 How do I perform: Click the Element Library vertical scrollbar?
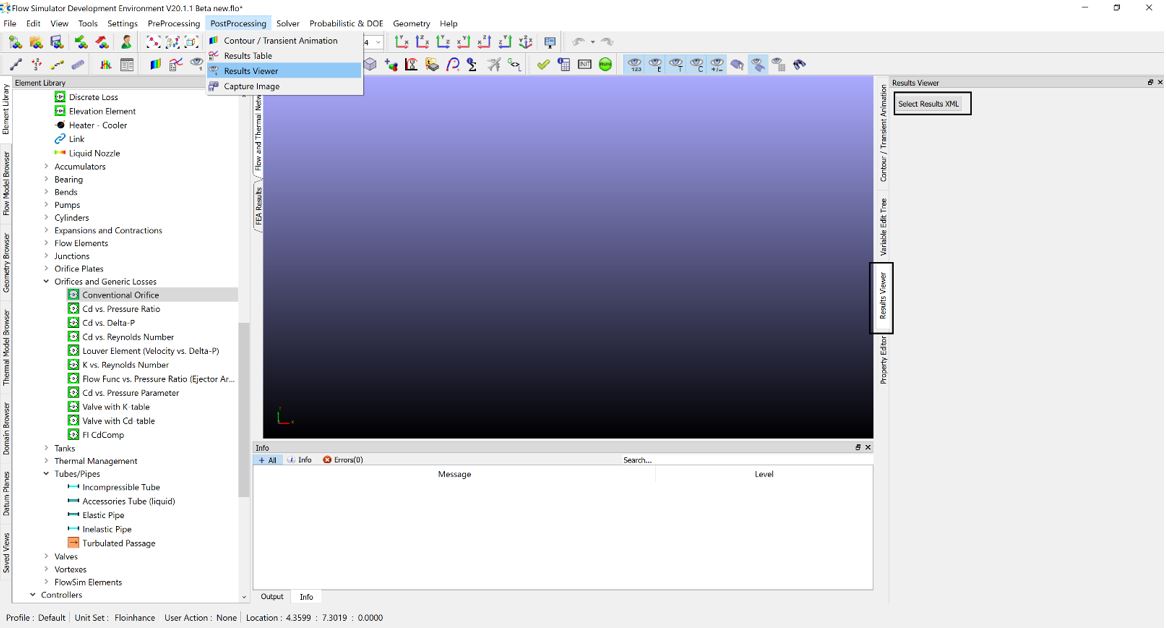[244, 410]
